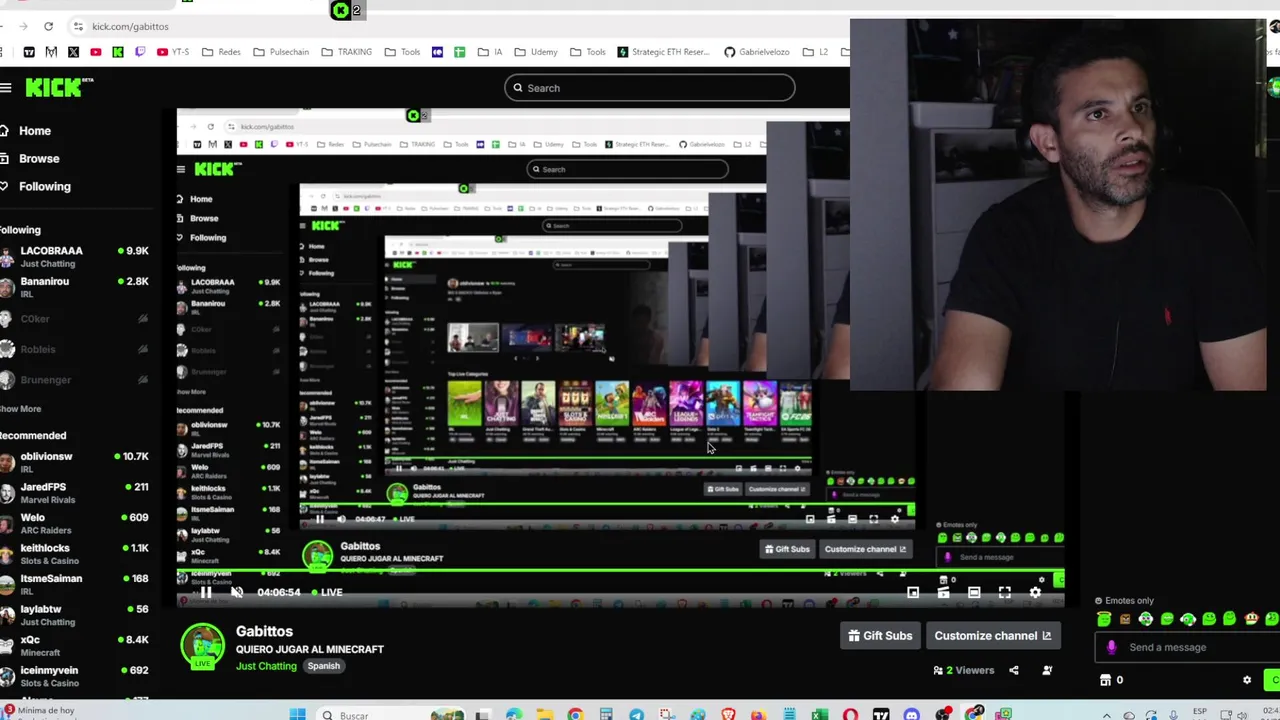
Task: Open Telegram from the taskbar
Action: click(x=636, y=714)
